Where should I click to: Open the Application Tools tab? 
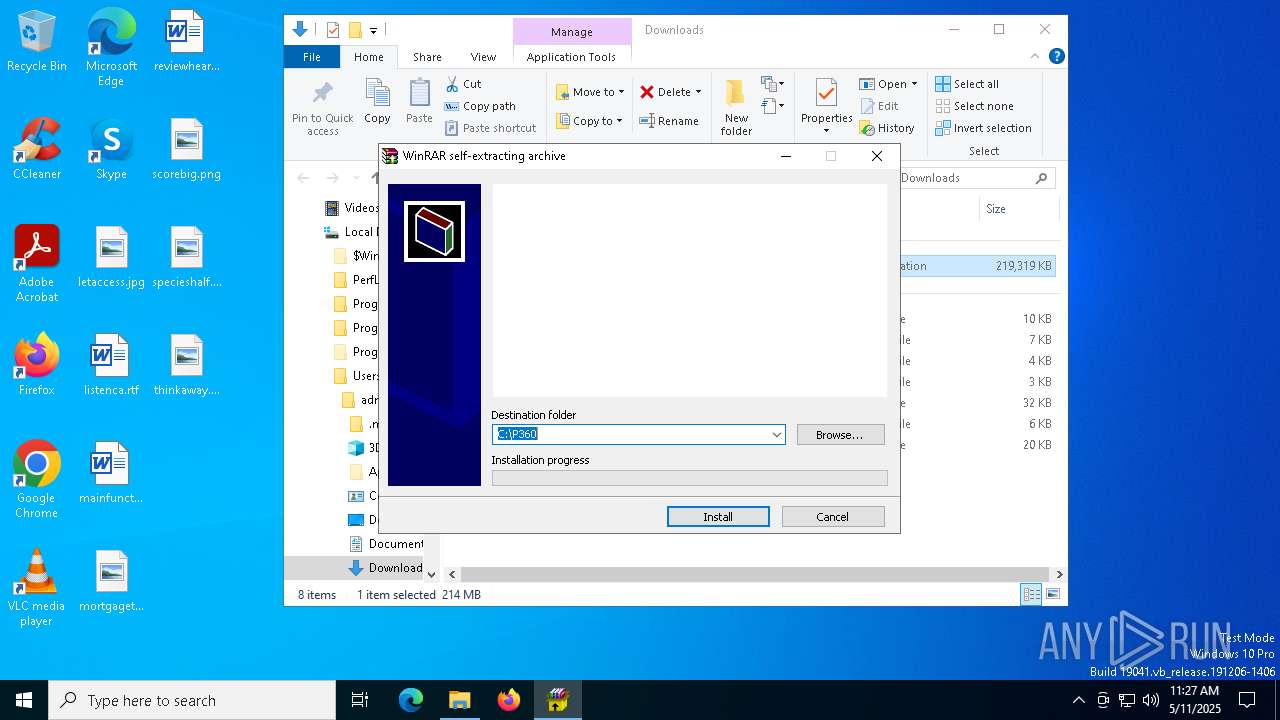tap(571, 57)
